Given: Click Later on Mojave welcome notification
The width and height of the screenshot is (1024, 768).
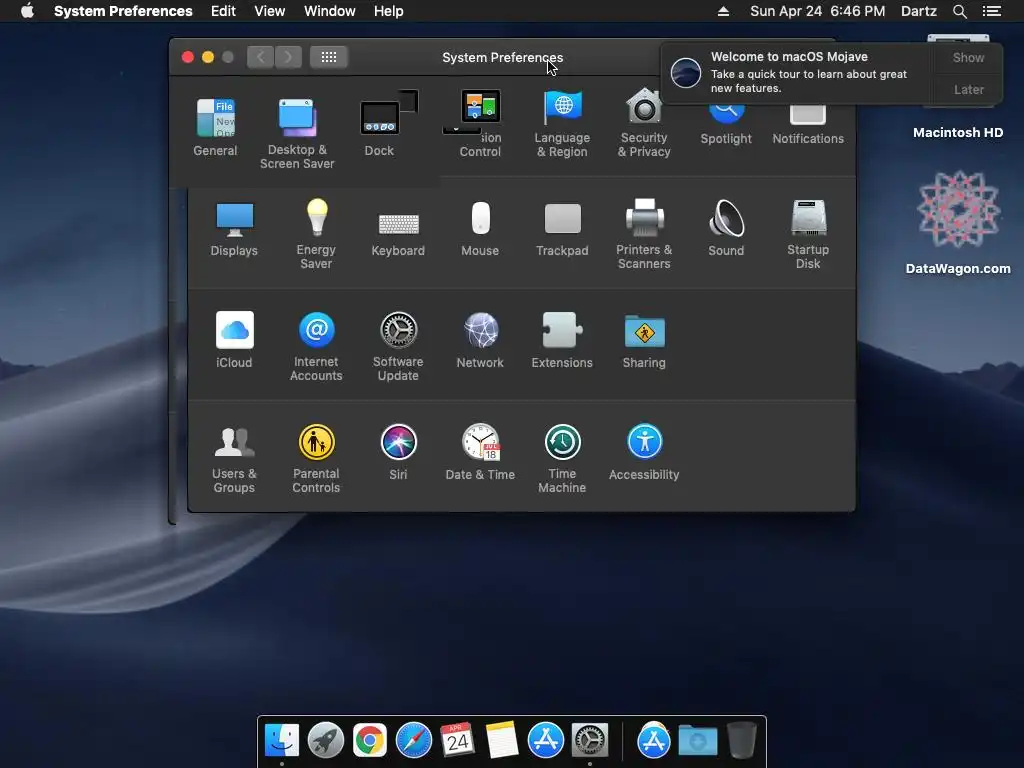Looking at the screenshot, I should pyautogui.click(x=968, y=89).
